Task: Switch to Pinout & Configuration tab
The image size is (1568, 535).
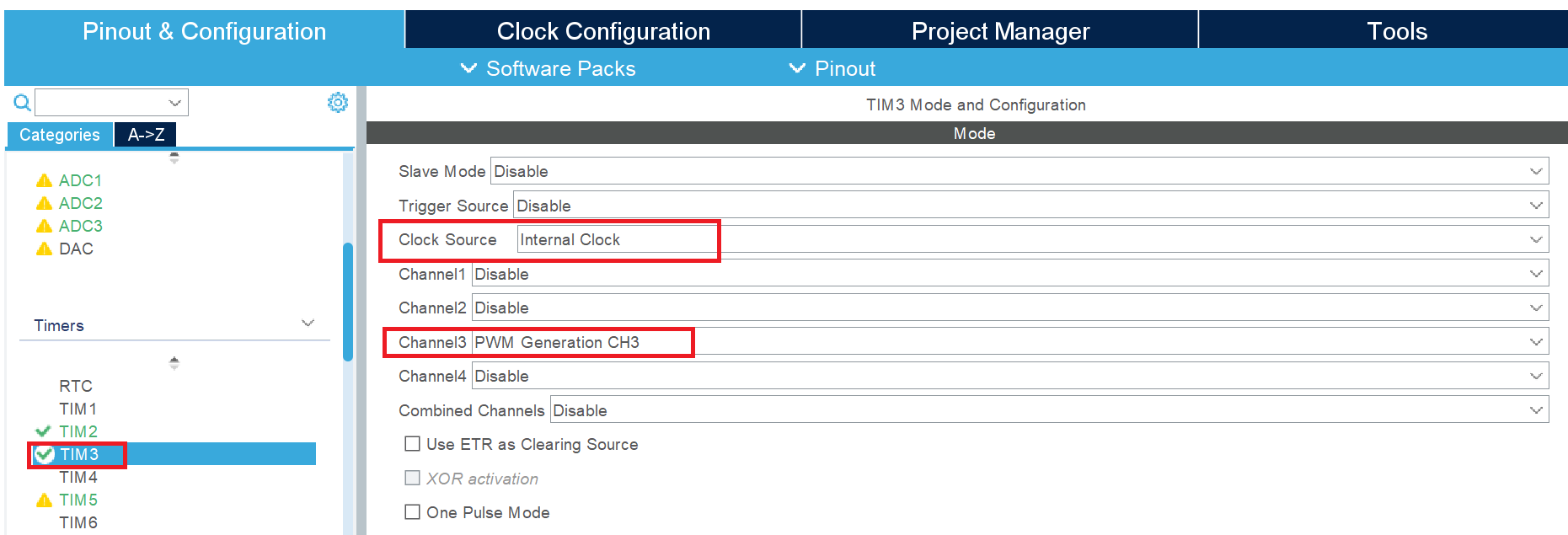Action: (204, 31)
